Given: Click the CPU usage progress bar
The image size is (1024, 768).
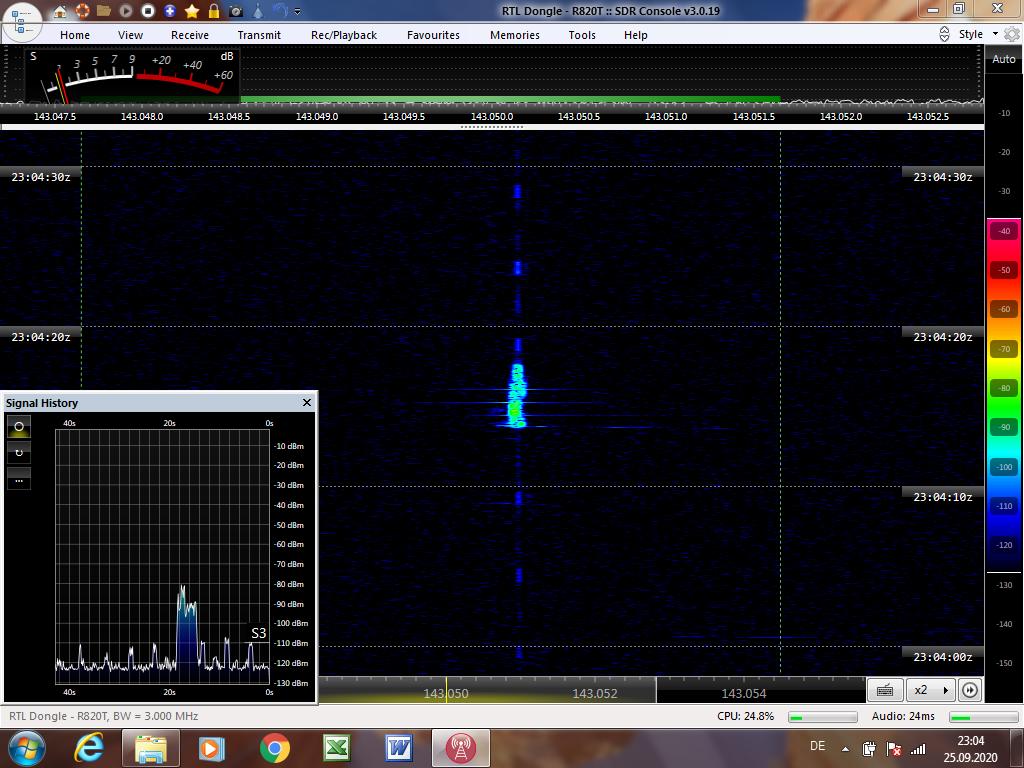Looking at the screenshot, I should (822, 716).
